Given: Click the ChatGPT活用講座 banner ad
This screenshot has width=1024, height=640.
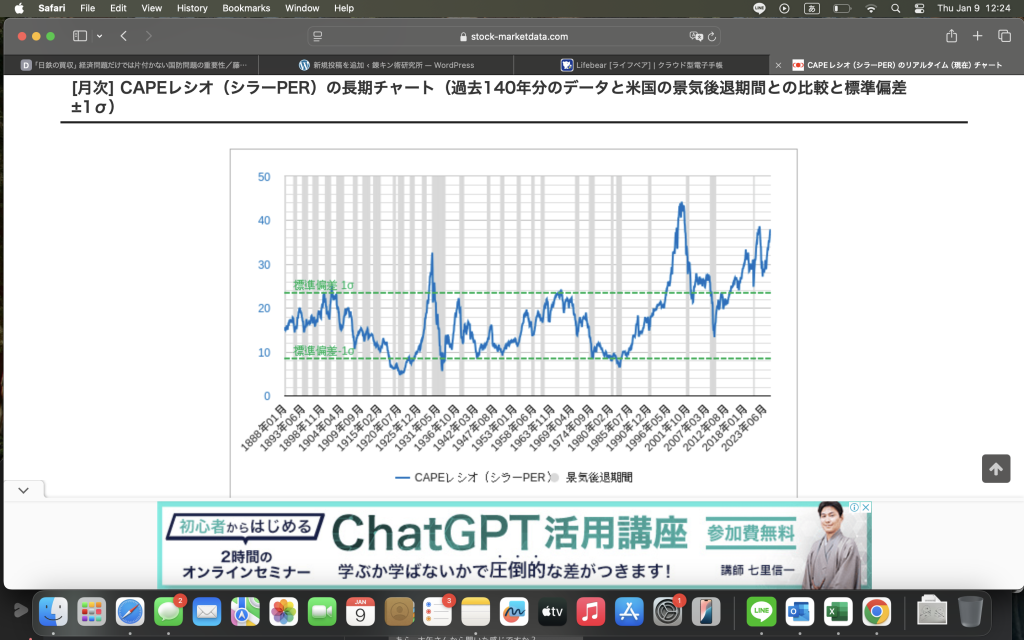Looking at the screenshot, I should tap(514, 545).
